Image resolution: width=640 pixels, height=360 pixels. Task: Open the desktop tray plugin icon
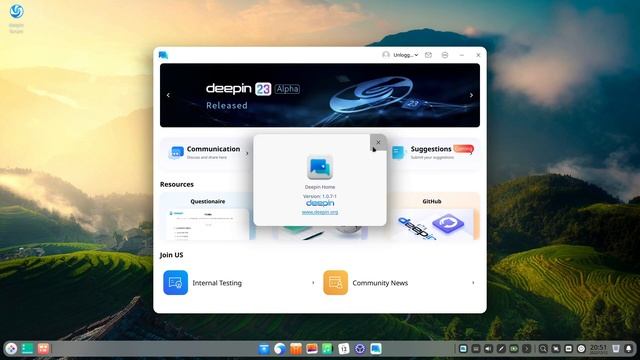point(463,349)
